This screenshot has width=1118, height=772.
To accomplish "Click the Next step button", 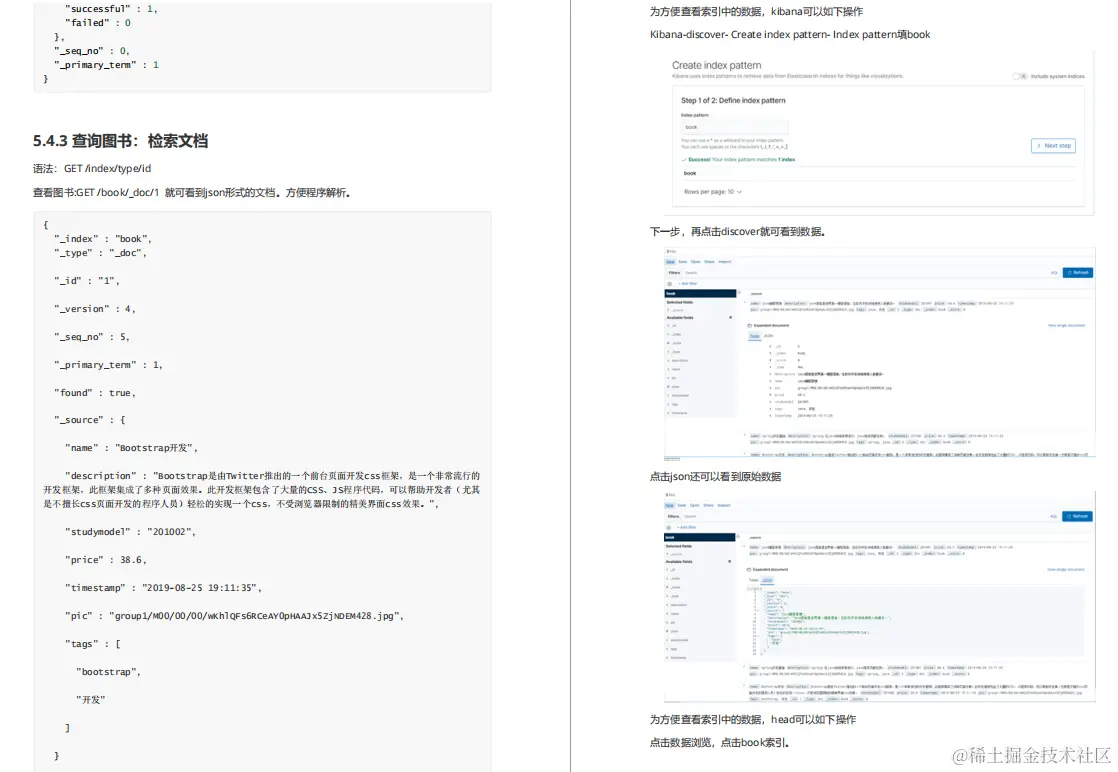I will click(x=1053, y=145).
